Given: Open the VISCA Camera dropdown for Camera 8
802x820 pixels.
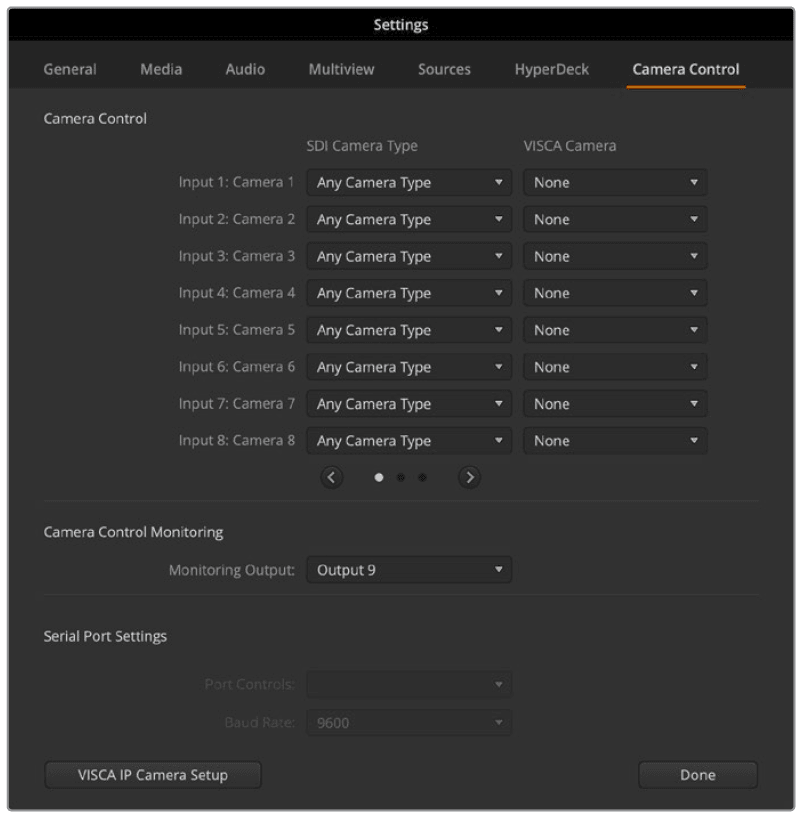Looking at the screenshot, I should pos(614,440).
